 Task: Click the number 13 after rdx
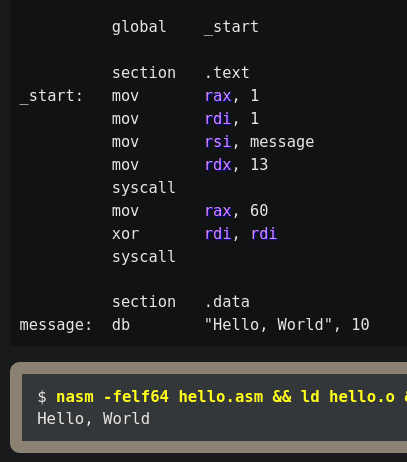pos(259,165)
